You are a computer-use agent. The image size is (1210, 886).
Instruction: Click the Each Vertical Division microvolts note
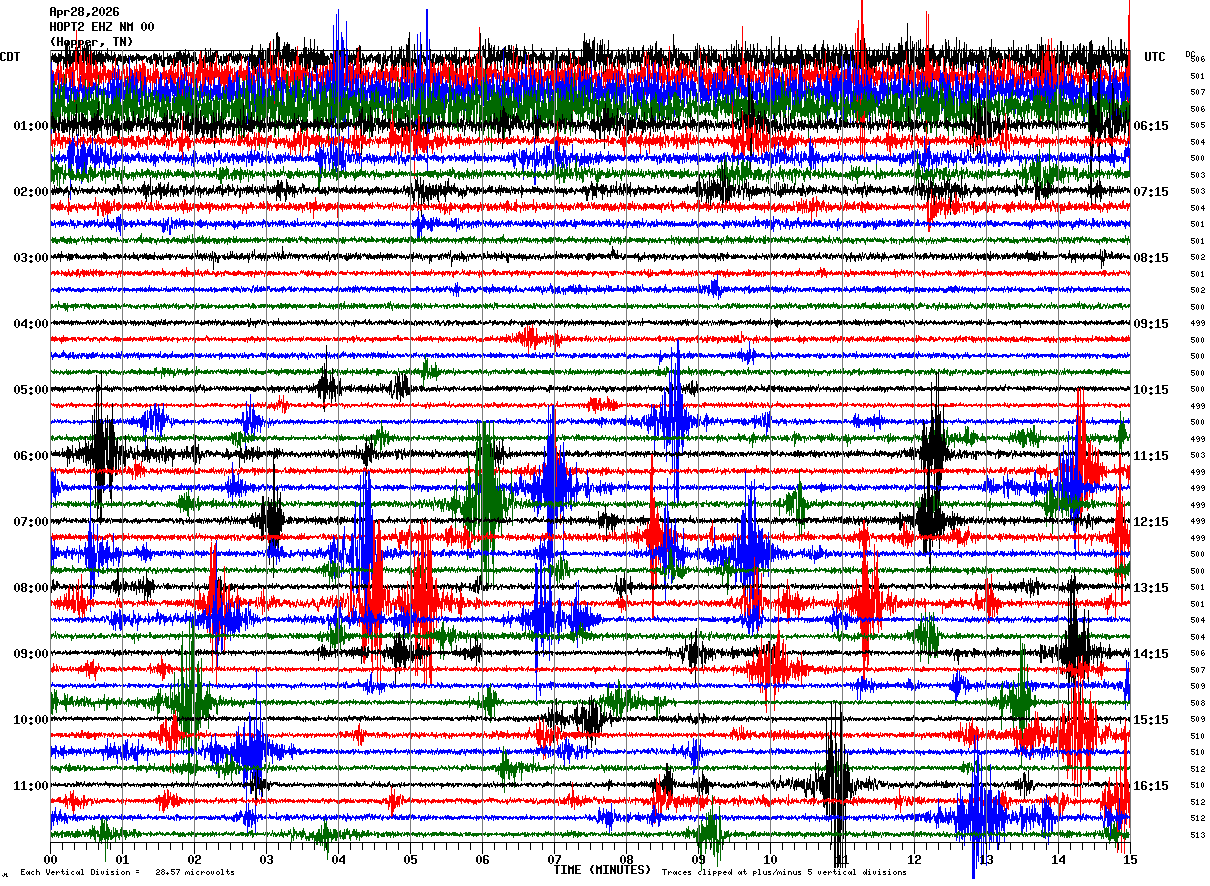point(127,872)
